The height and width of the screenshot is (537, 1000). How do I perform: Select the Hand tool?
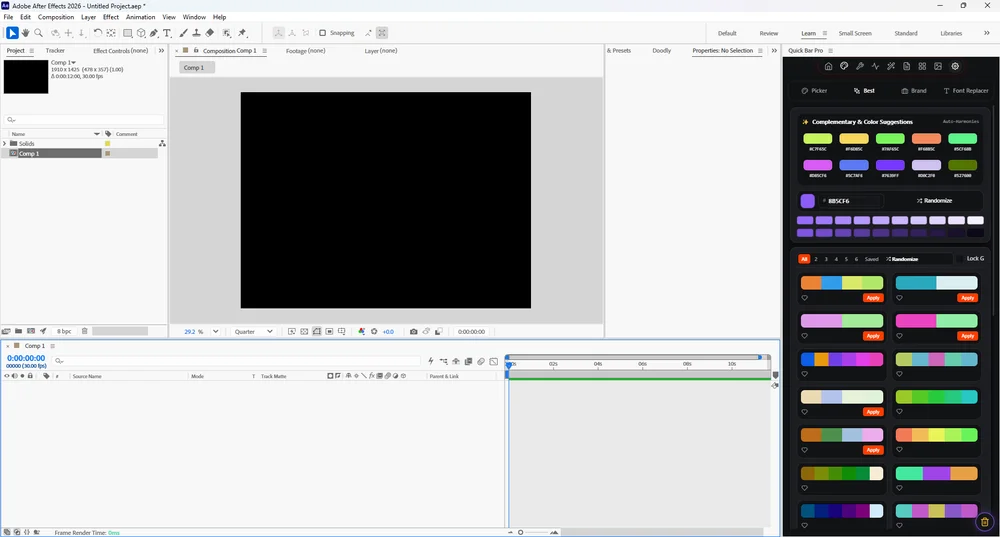(26, 33)
